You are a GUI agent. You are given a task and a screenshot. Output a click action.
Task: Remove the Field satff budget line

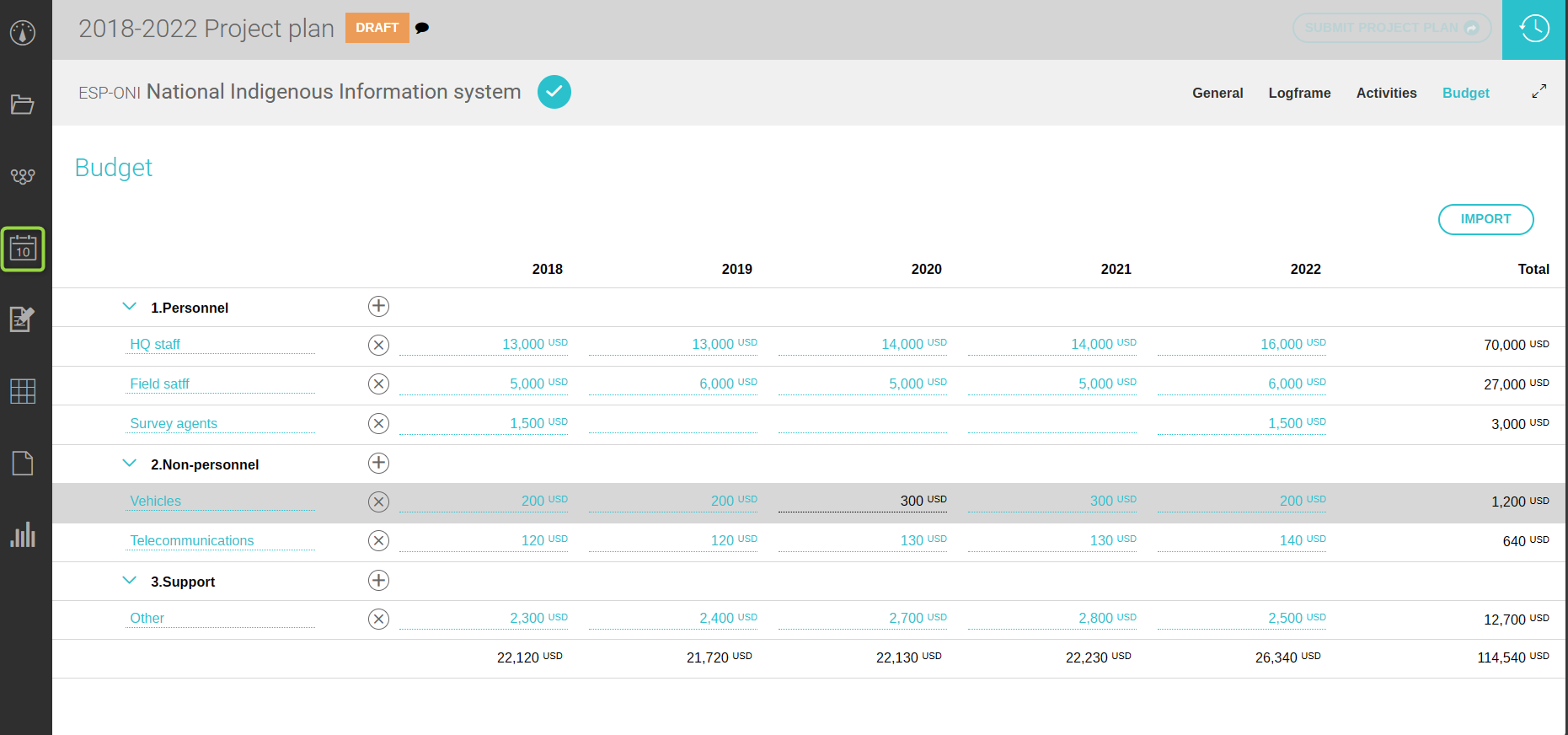tap(379, 384)
